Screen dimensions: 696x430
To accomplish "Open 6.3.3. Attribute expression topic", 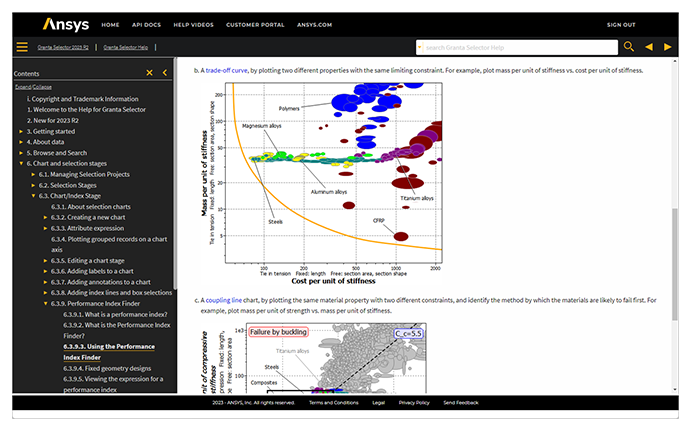I will pyautogui.click(x=87, y=228).
